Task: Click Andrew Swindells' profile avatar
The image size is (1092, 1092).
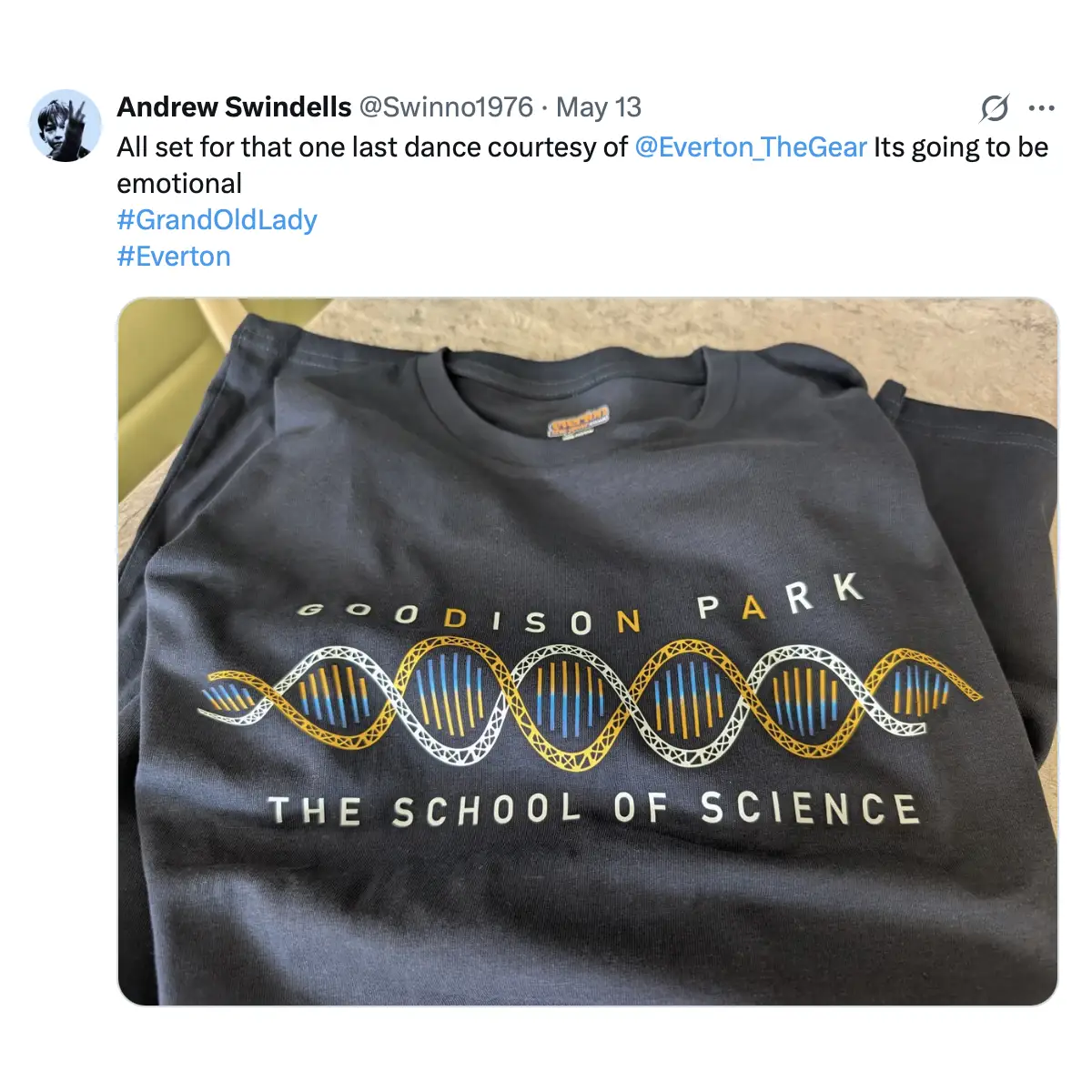Action: [65, 126]
